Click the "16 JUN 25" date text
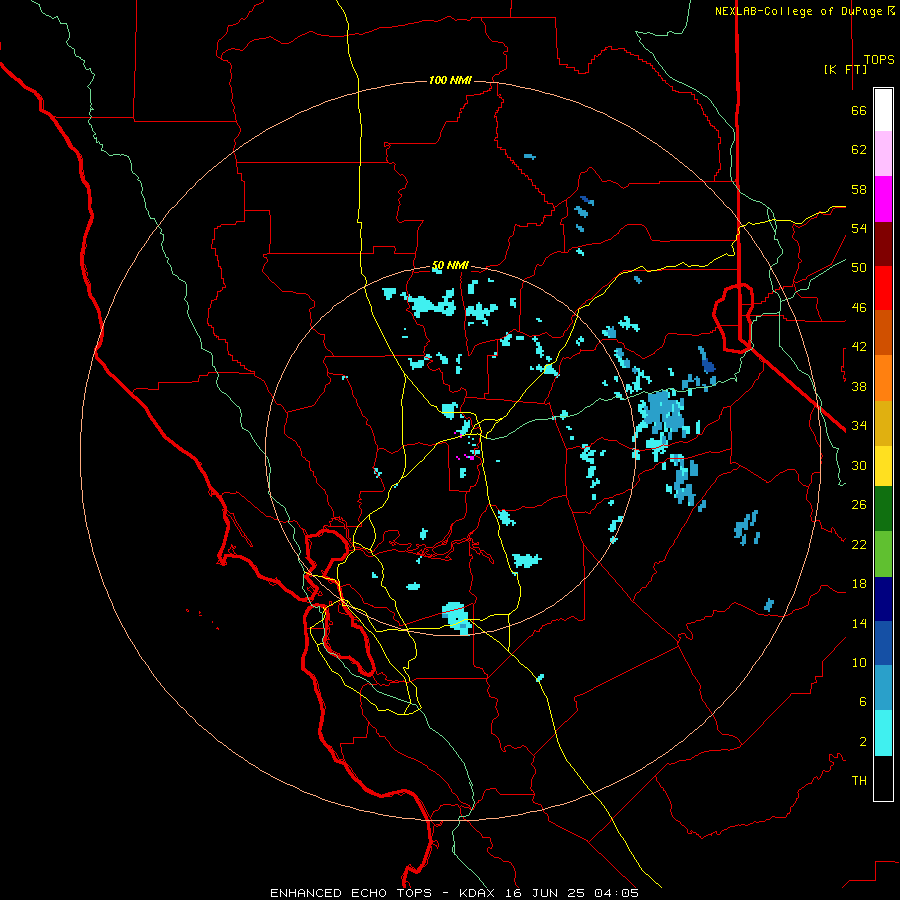 [x=545, y=893]
